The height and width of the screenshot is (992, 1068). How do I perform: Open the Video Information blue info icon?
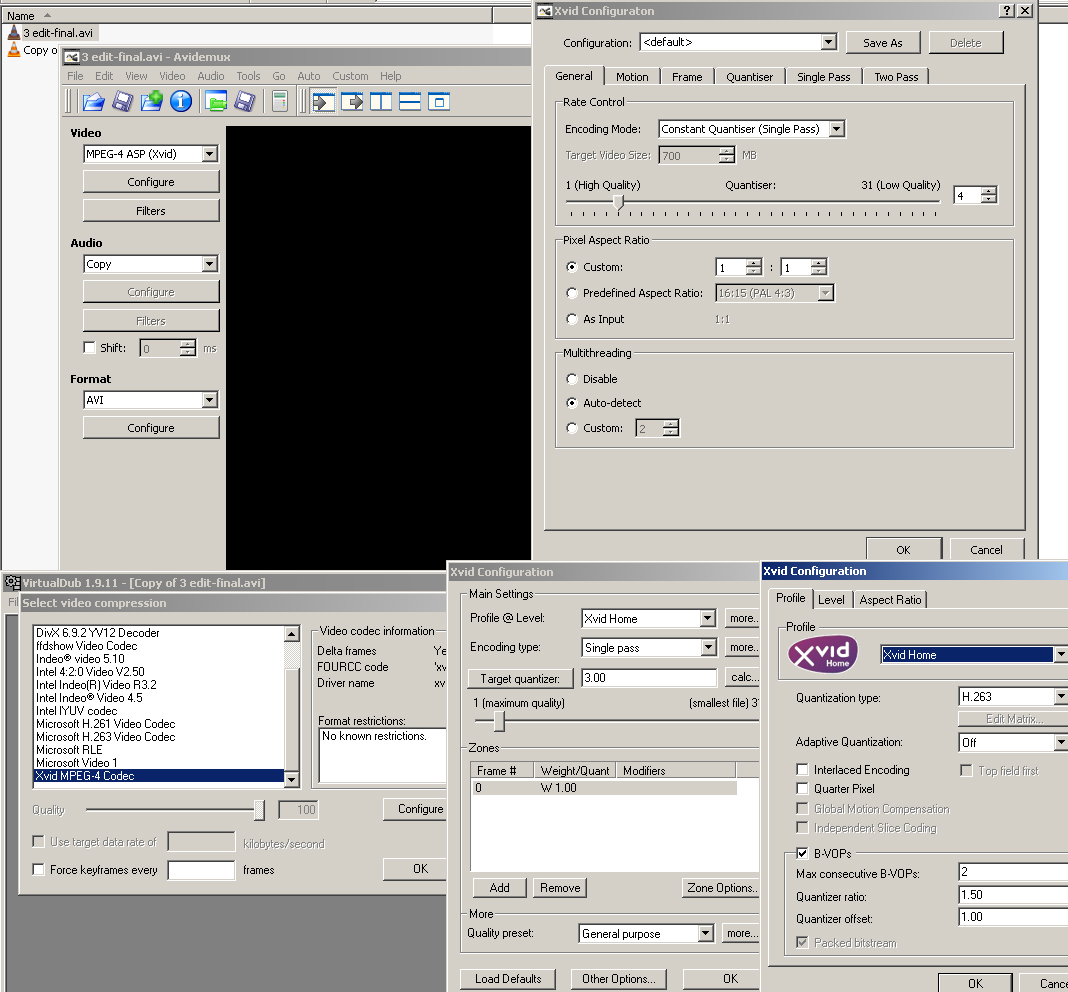[x=180, y=102]
